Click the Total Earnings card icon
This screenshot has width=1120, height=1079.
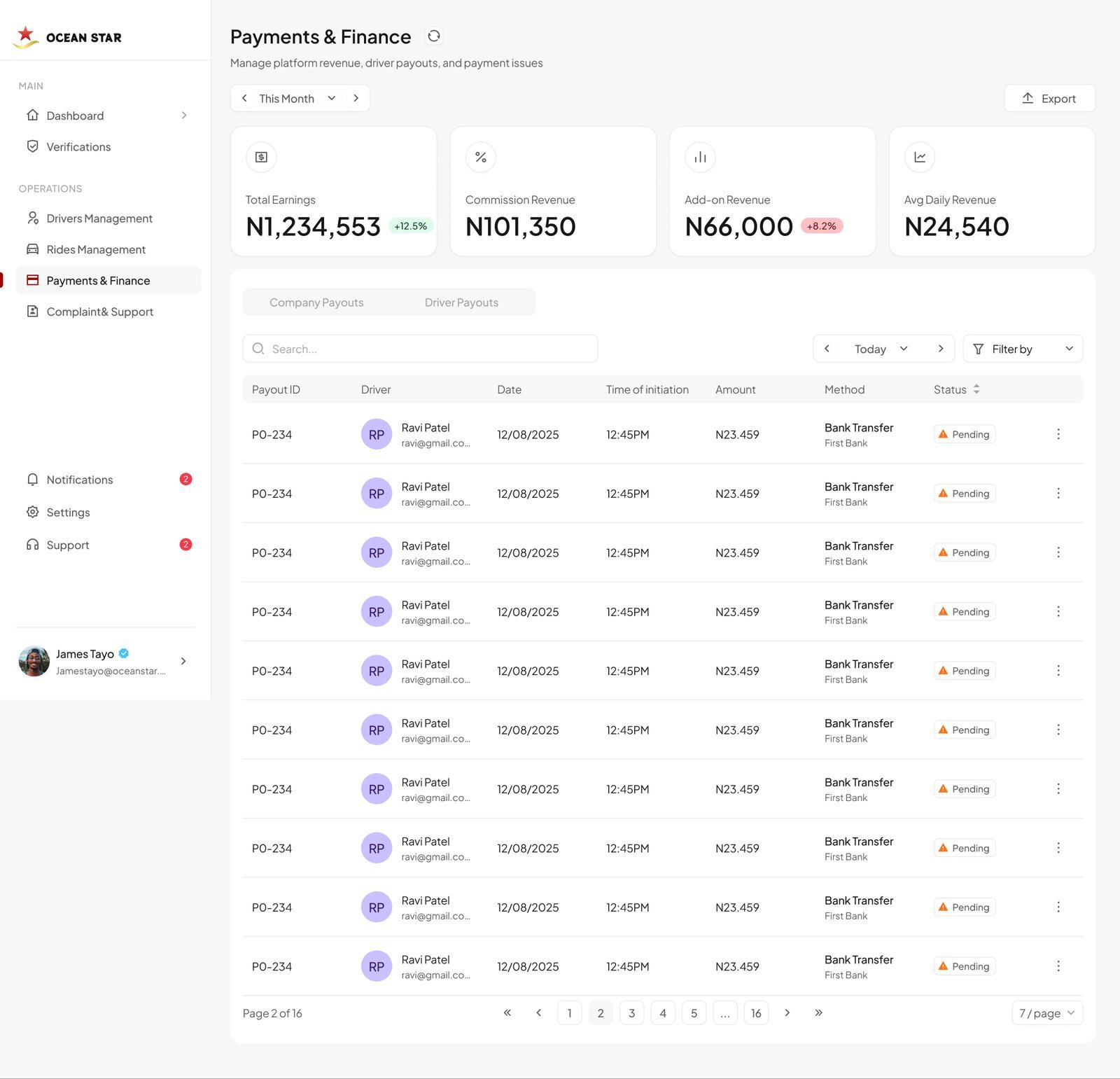pyautogui.click(x=261, y=157)
